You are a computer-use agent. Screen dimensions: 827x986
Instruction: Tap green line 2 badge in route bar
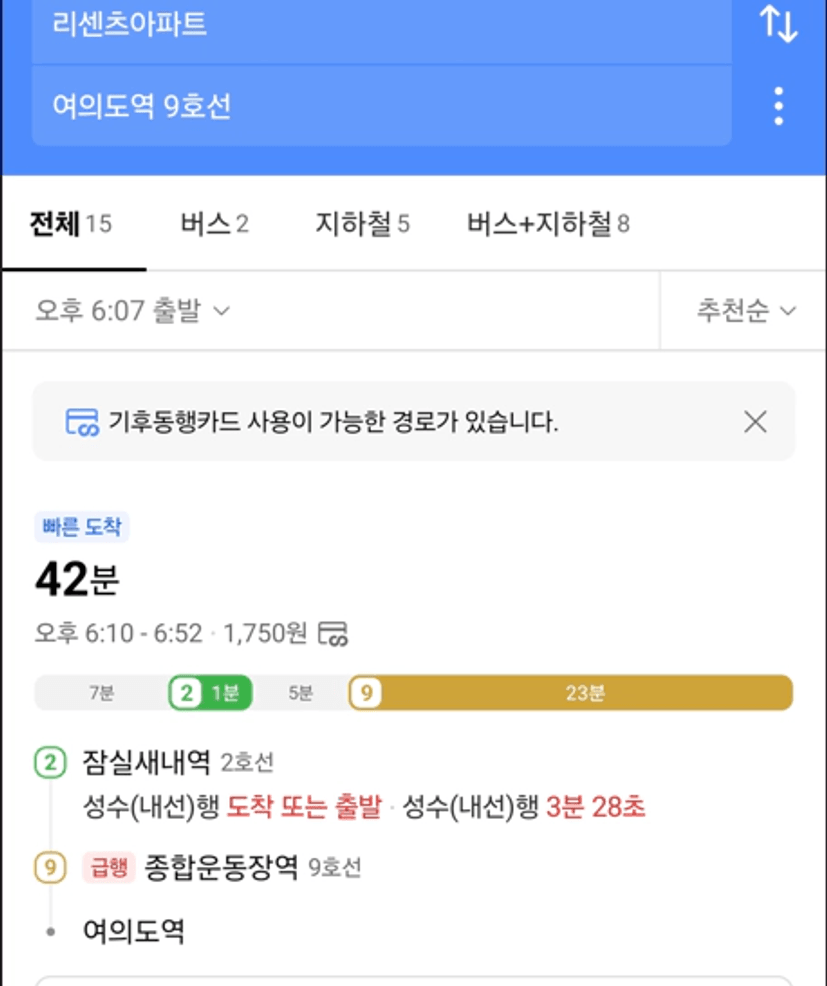point(186,693)
